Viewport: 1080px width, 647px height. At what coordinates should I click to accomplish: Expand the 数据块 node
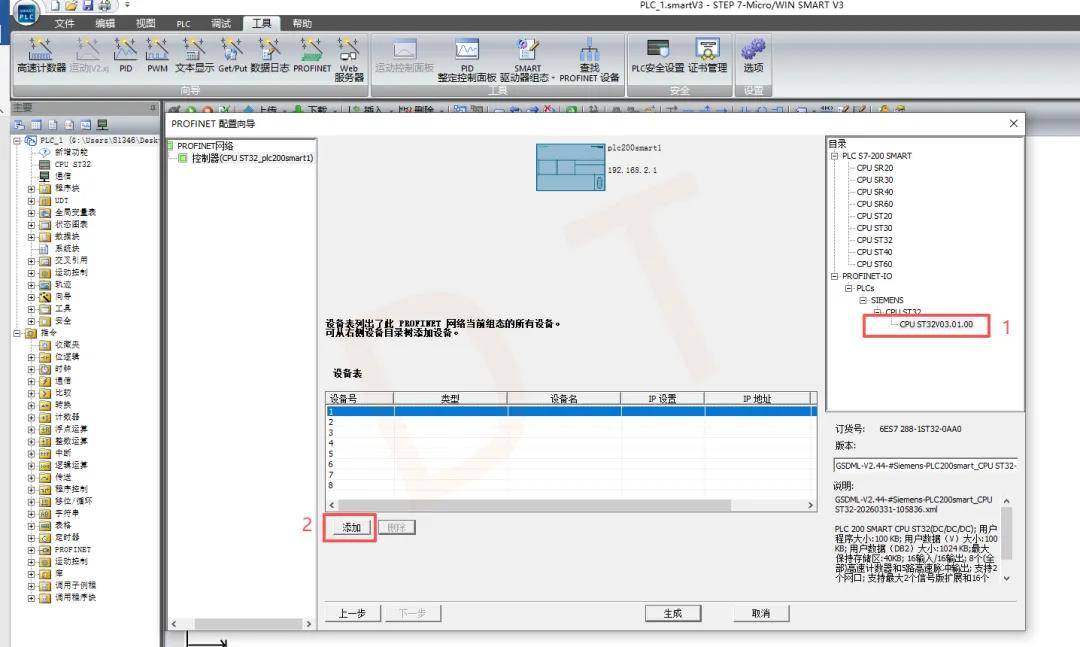pos(31,237)
